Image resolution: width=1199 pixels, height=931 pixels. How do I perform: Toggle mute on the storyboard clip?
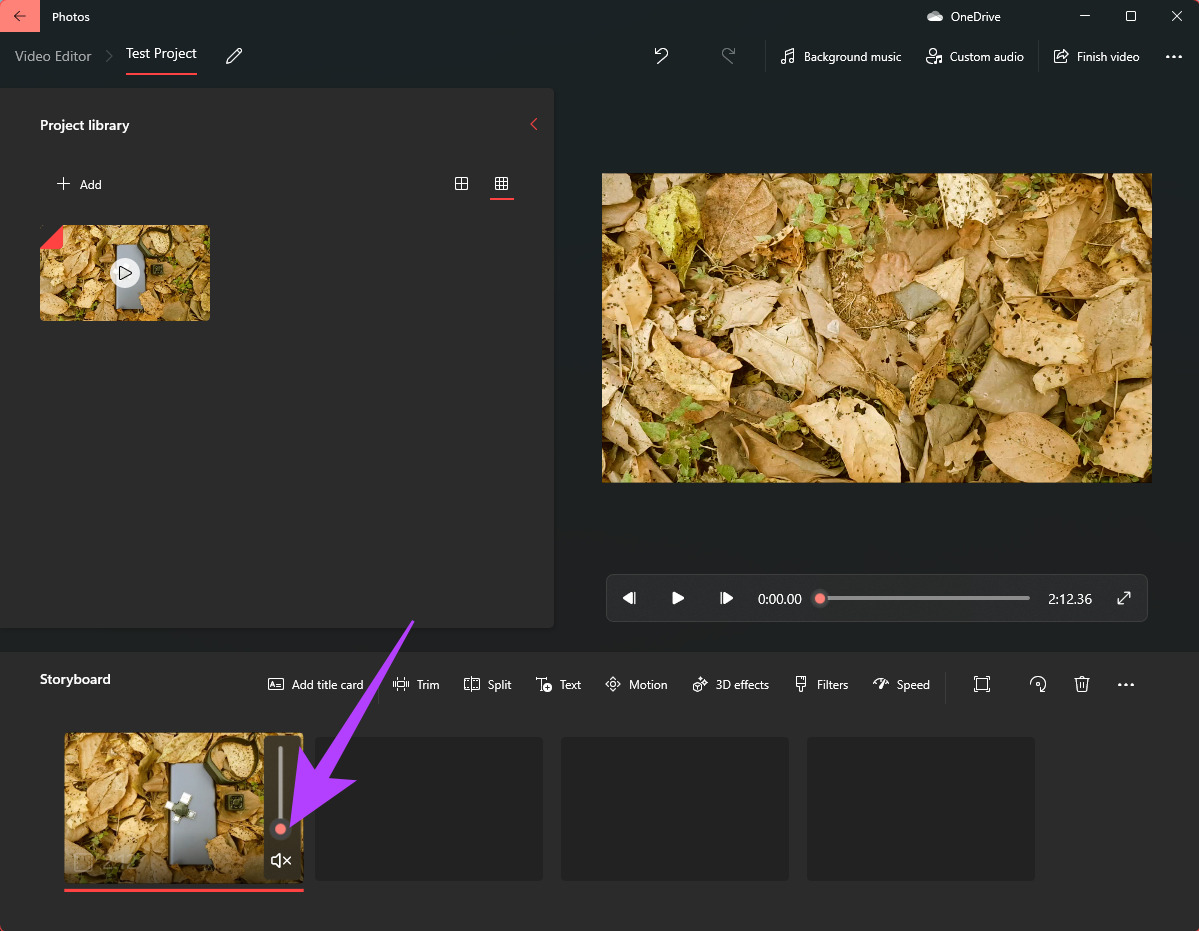(281, 861)
